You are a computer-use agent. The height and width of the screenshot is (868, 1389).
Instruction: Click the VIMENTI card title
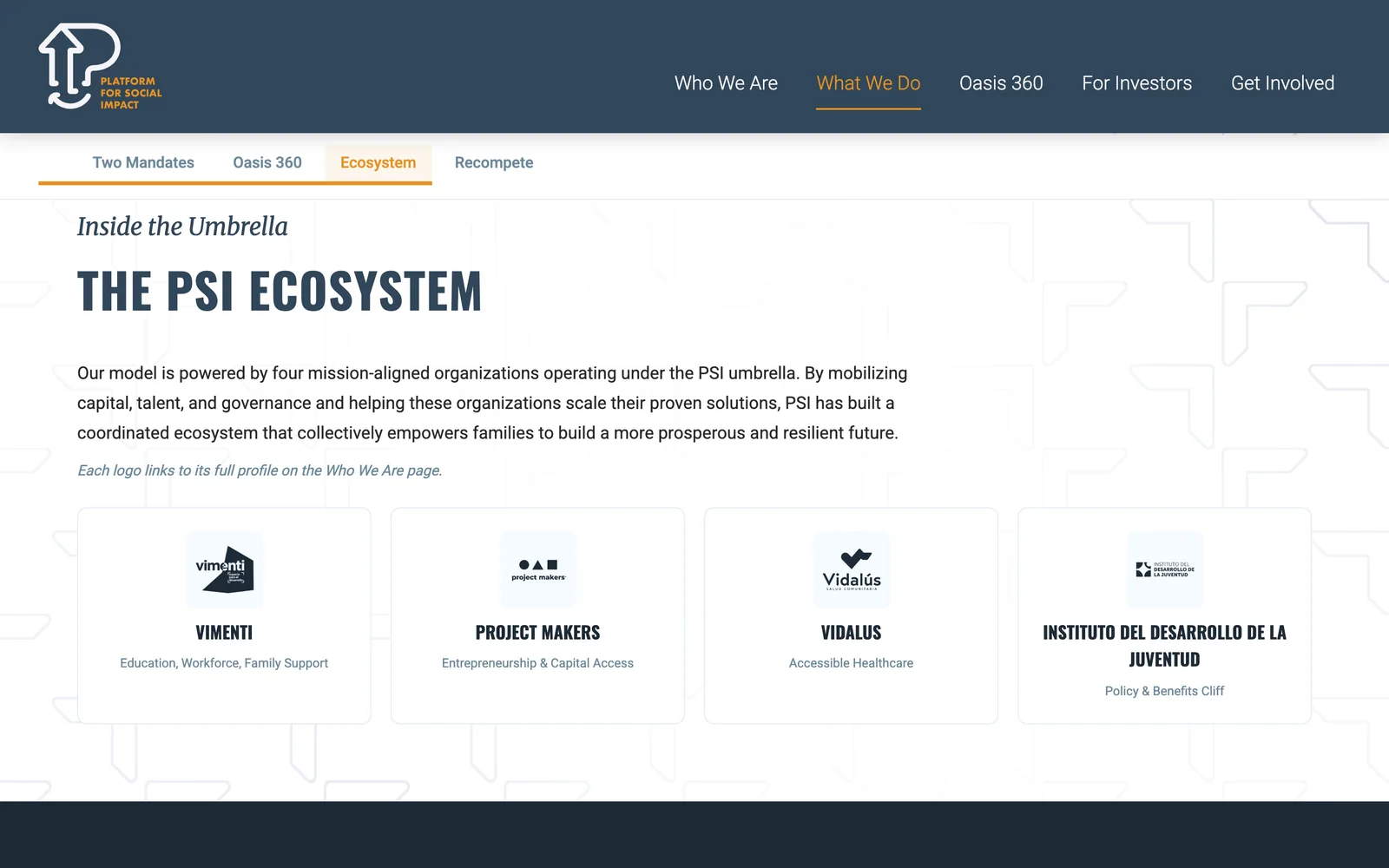click(224, 633)
